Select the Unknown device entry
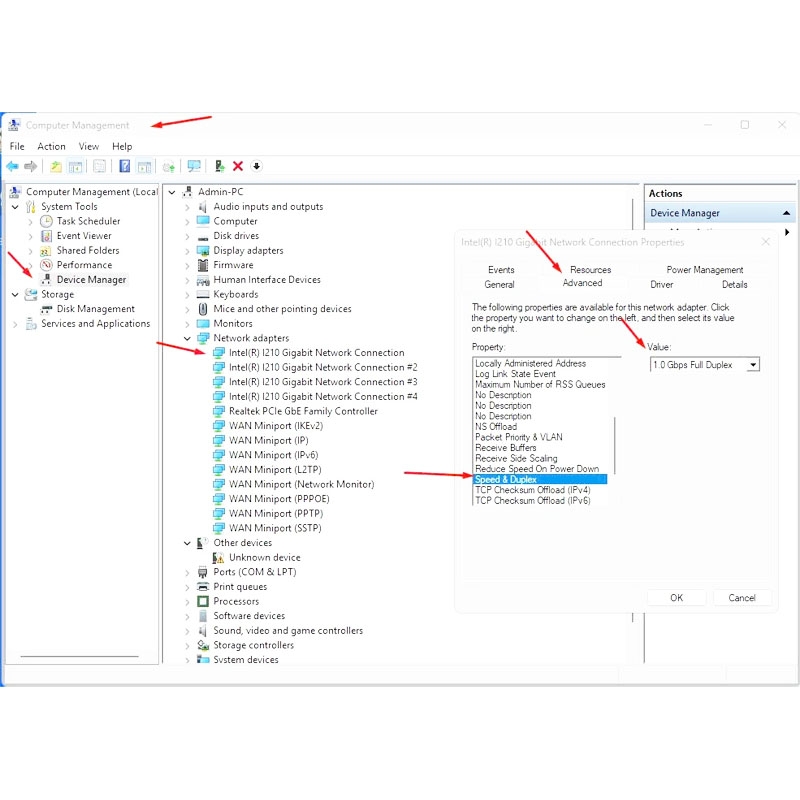Screen dimensions: 800x800 (x=264, y=558)
